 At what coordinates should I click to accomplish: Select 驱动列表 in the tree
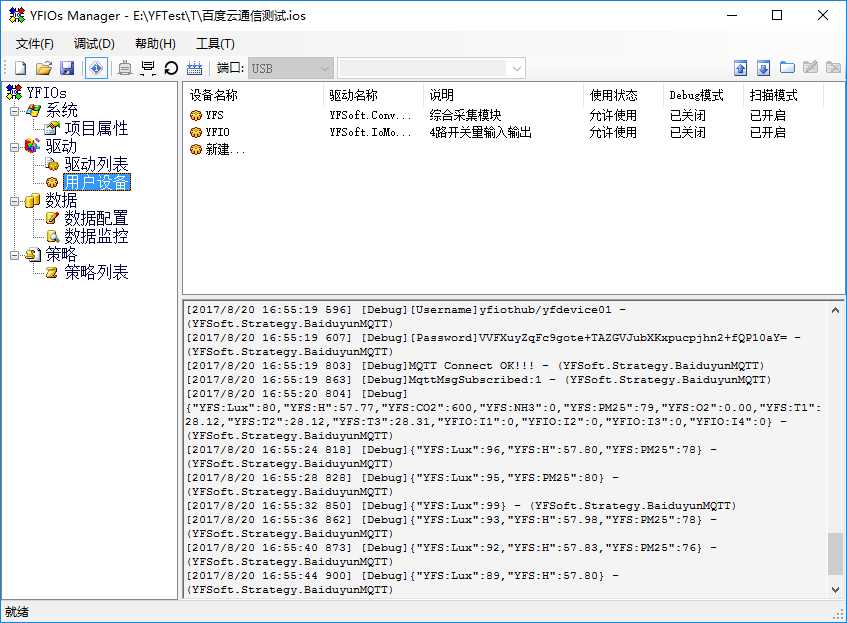pyautogui.click(x=96, y=164)
